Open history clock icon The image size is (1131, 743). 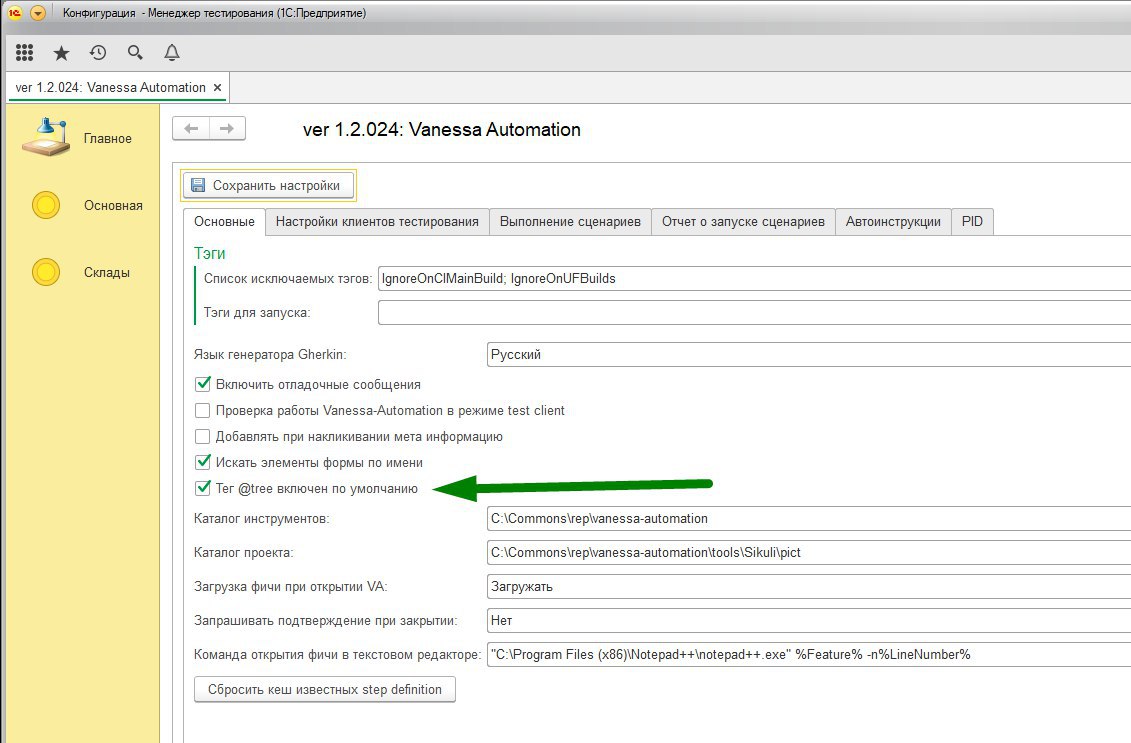(98, 53)
